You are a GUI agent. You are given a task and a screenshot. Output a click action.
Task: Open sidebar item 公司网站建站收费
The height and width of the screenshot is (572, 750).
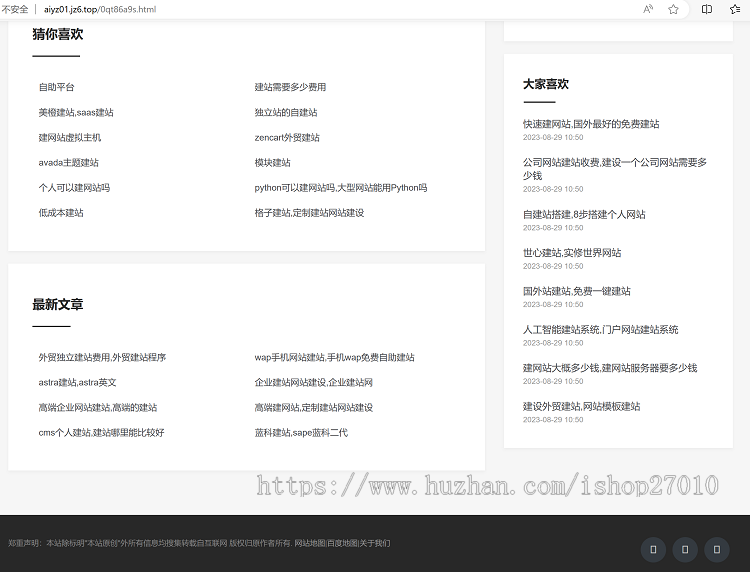[x=615, y=169]
